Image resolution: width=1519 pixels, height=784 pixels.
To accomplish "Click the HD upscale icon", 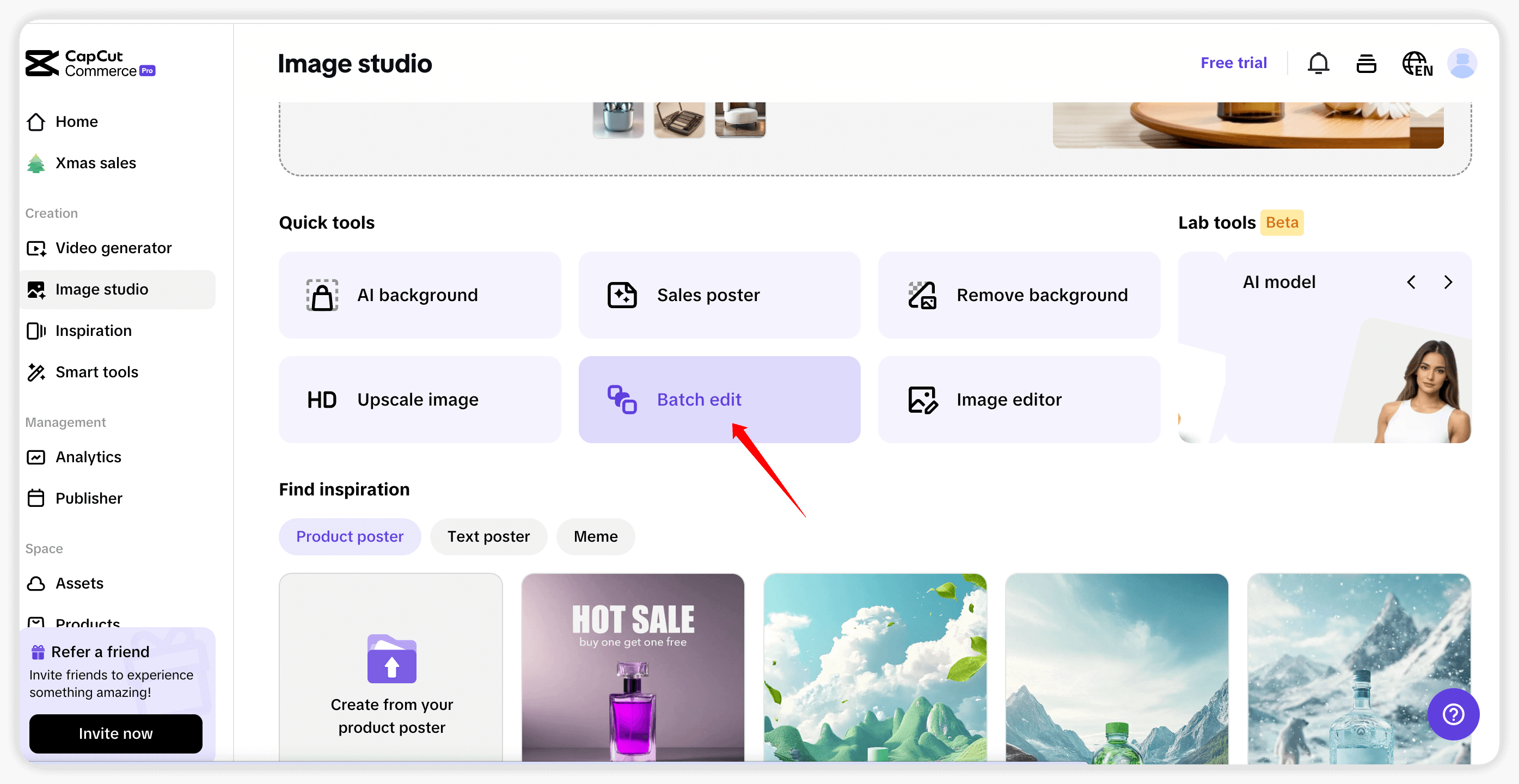I will (321, 400).
